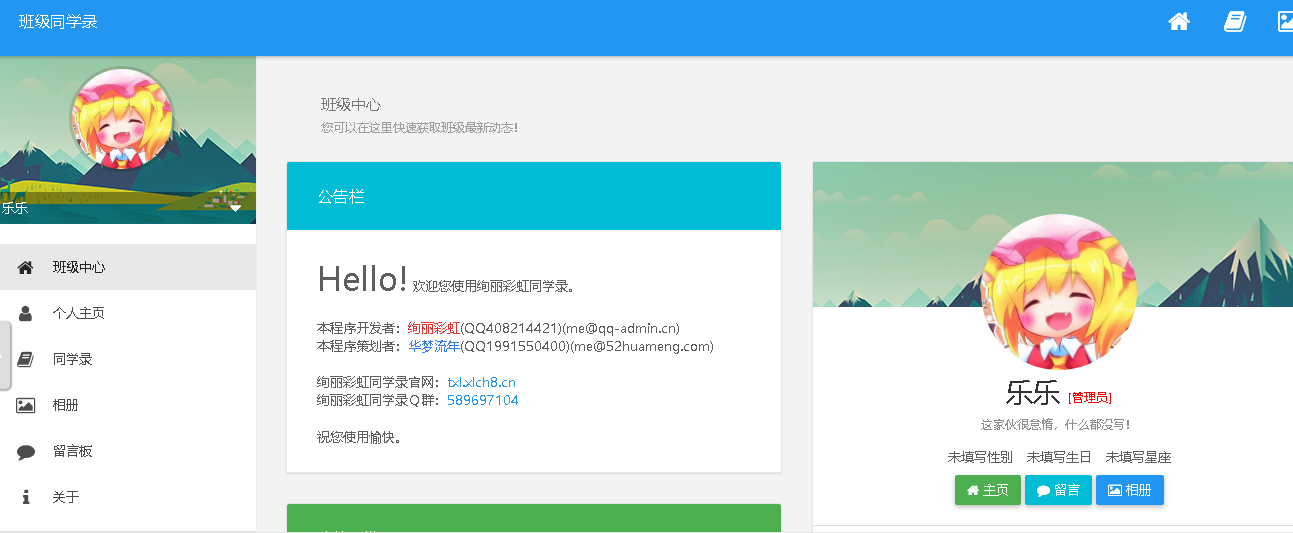The width and height of the screenshot is (1293, 533).
Task: Click the person icon beside 个人主页
Action: pos(26,313)
